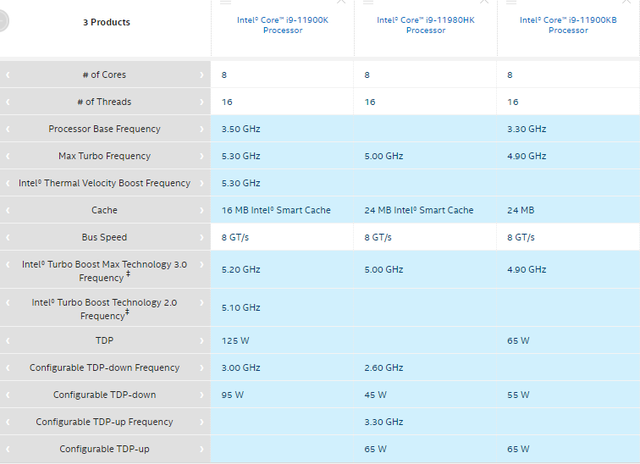Click left chevron on Cache row
640x464 pixels.
pyautogui.click(x=8, y=210)
